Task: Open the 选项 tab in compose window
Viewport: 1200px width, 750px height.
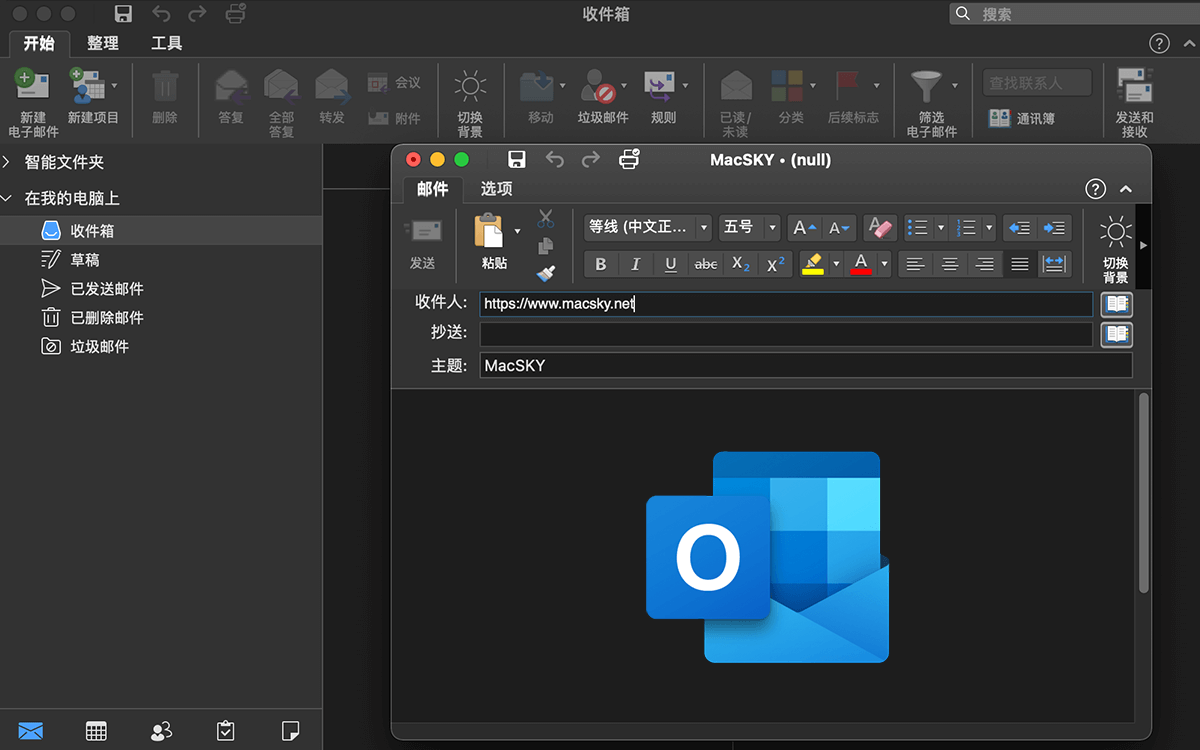Action: 496,189
